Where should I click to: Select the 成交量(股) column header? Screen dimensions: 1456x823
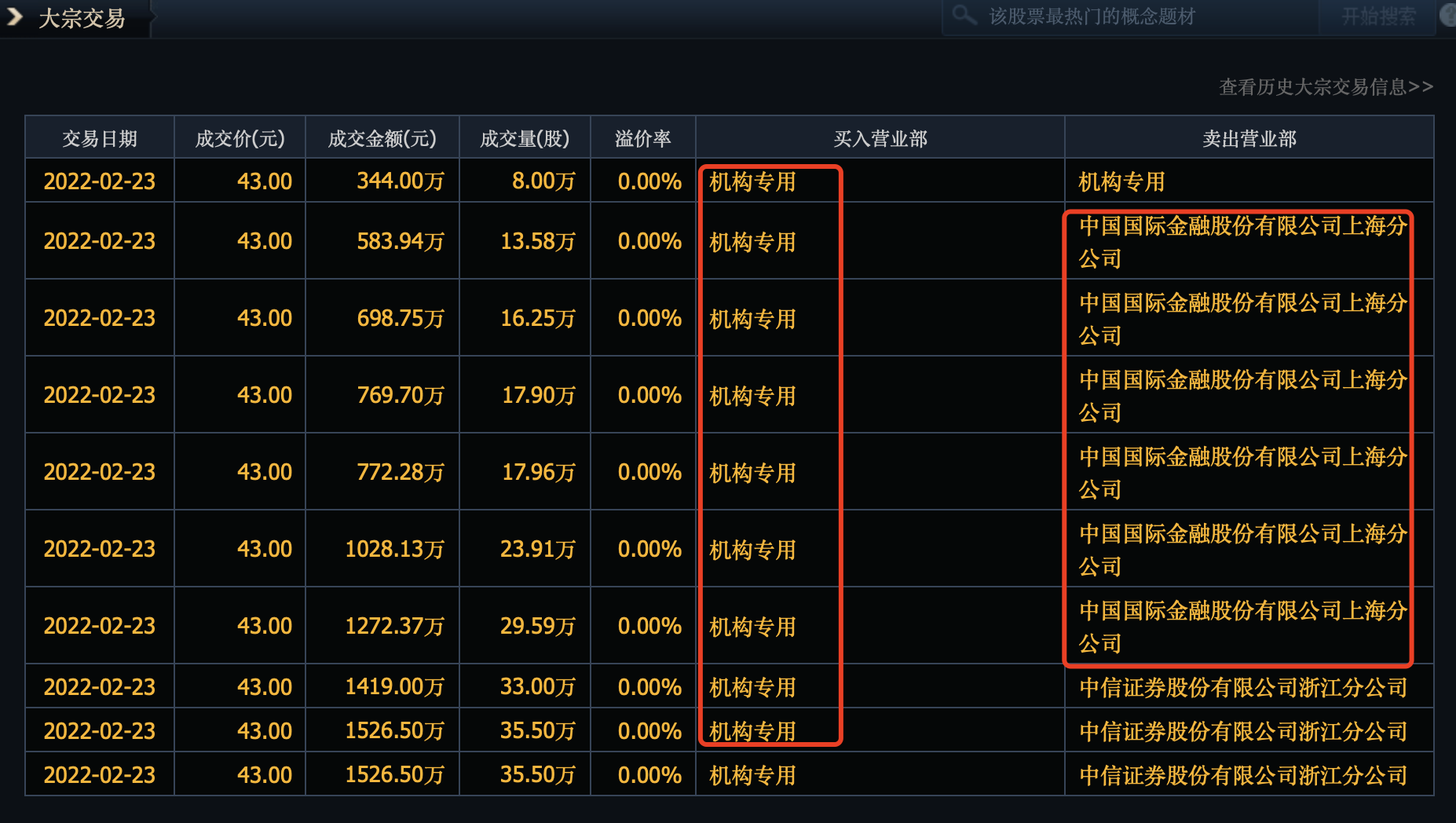pyautogui.click(x=525, y=139)
